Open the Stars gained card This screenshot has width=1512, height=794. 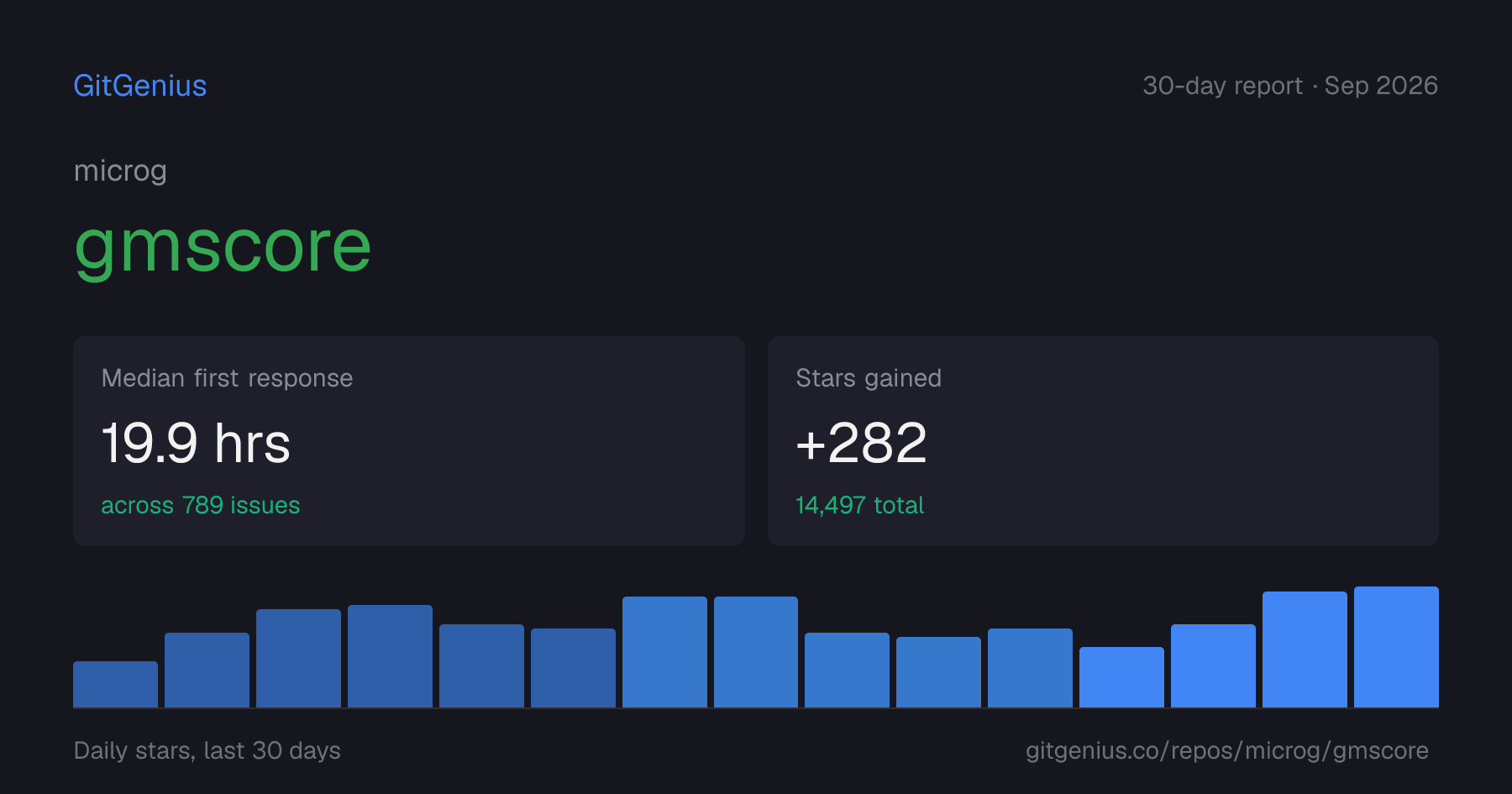click(x=1103, y=441)
